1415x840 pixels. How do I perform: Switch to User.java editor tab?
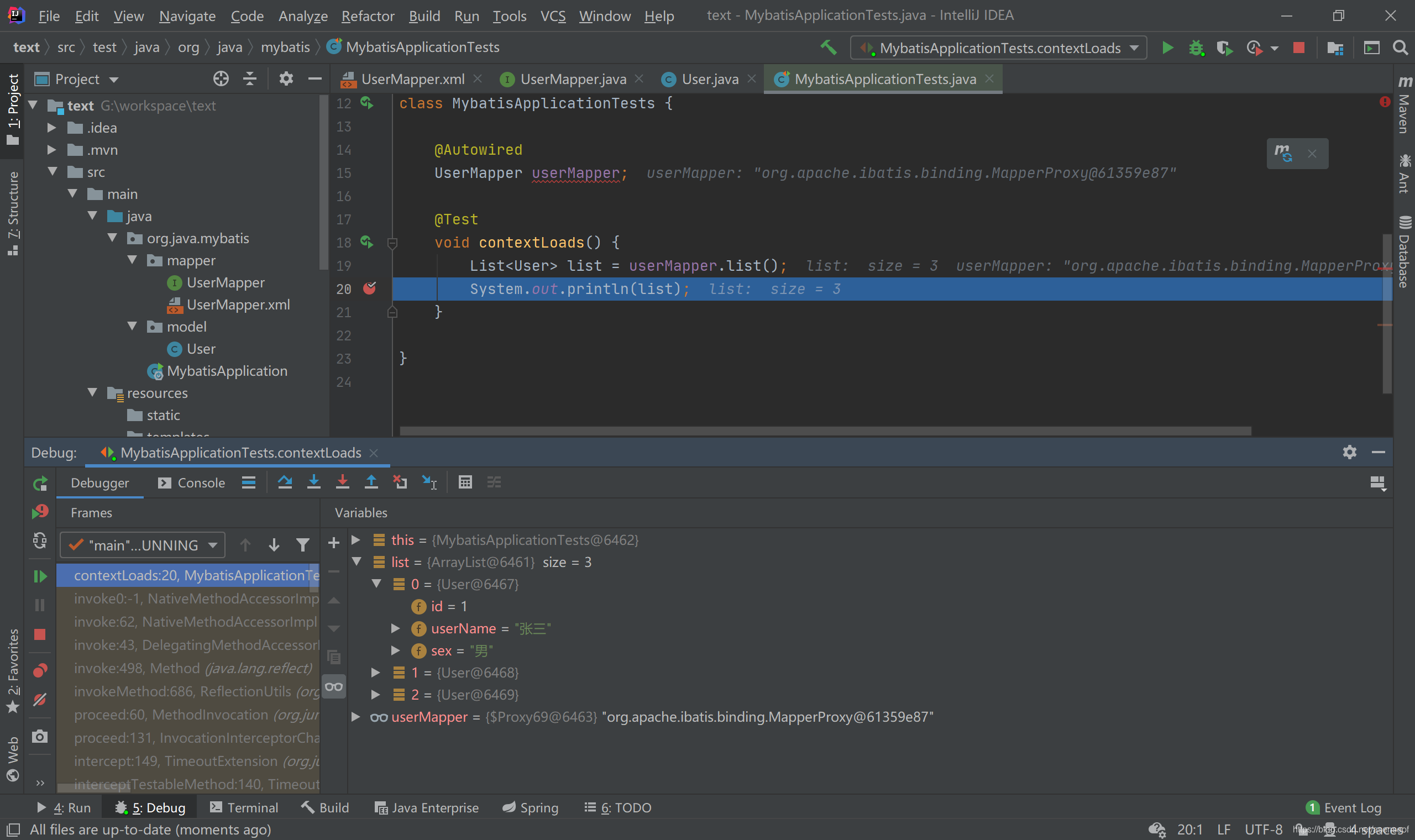[710, 78]
